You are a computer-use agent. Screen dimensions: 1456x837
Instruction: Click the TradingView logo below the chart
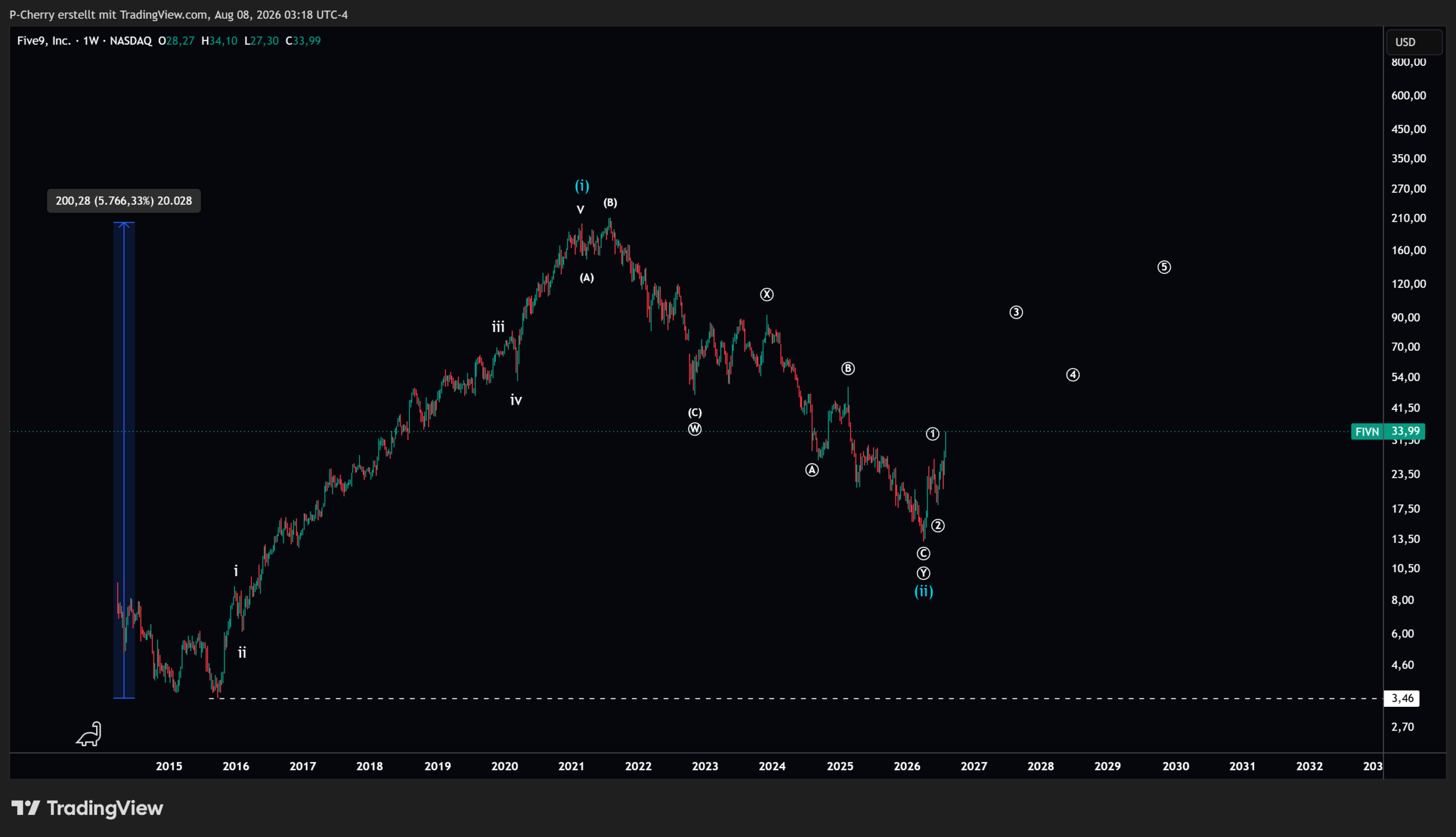[88, 808]
